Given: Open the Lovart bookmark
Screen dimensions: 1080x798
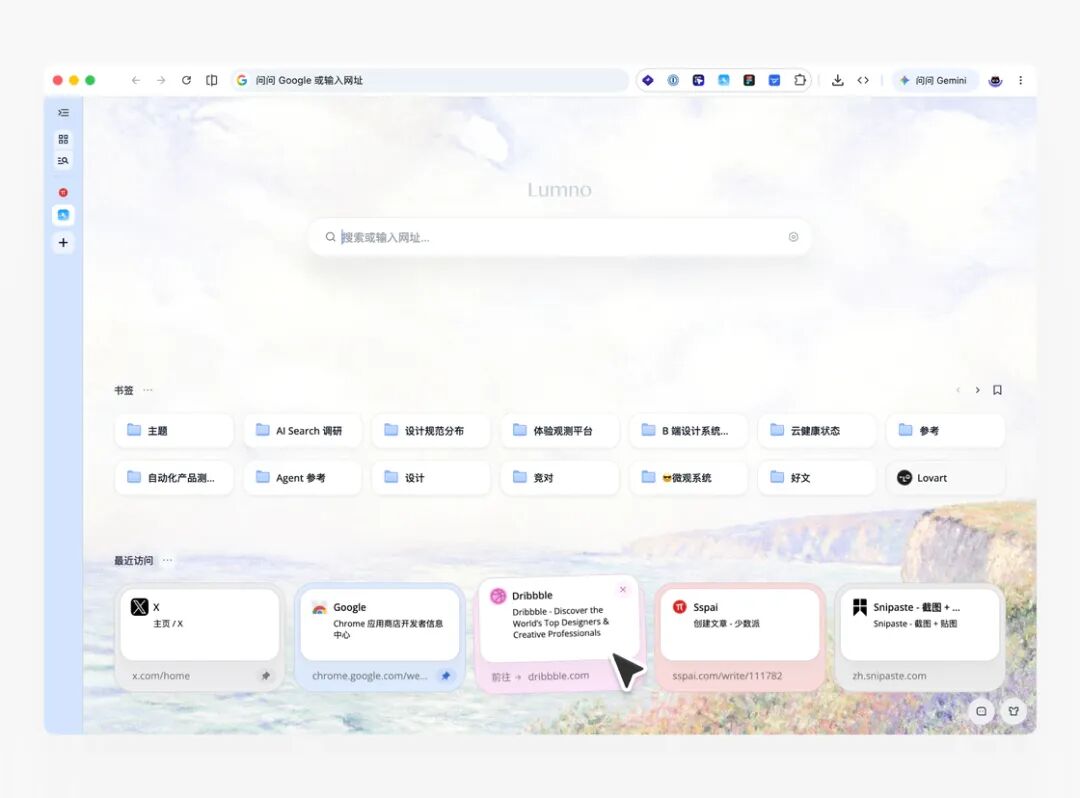Looking at the screenshot, I should [x=945, y=478].
